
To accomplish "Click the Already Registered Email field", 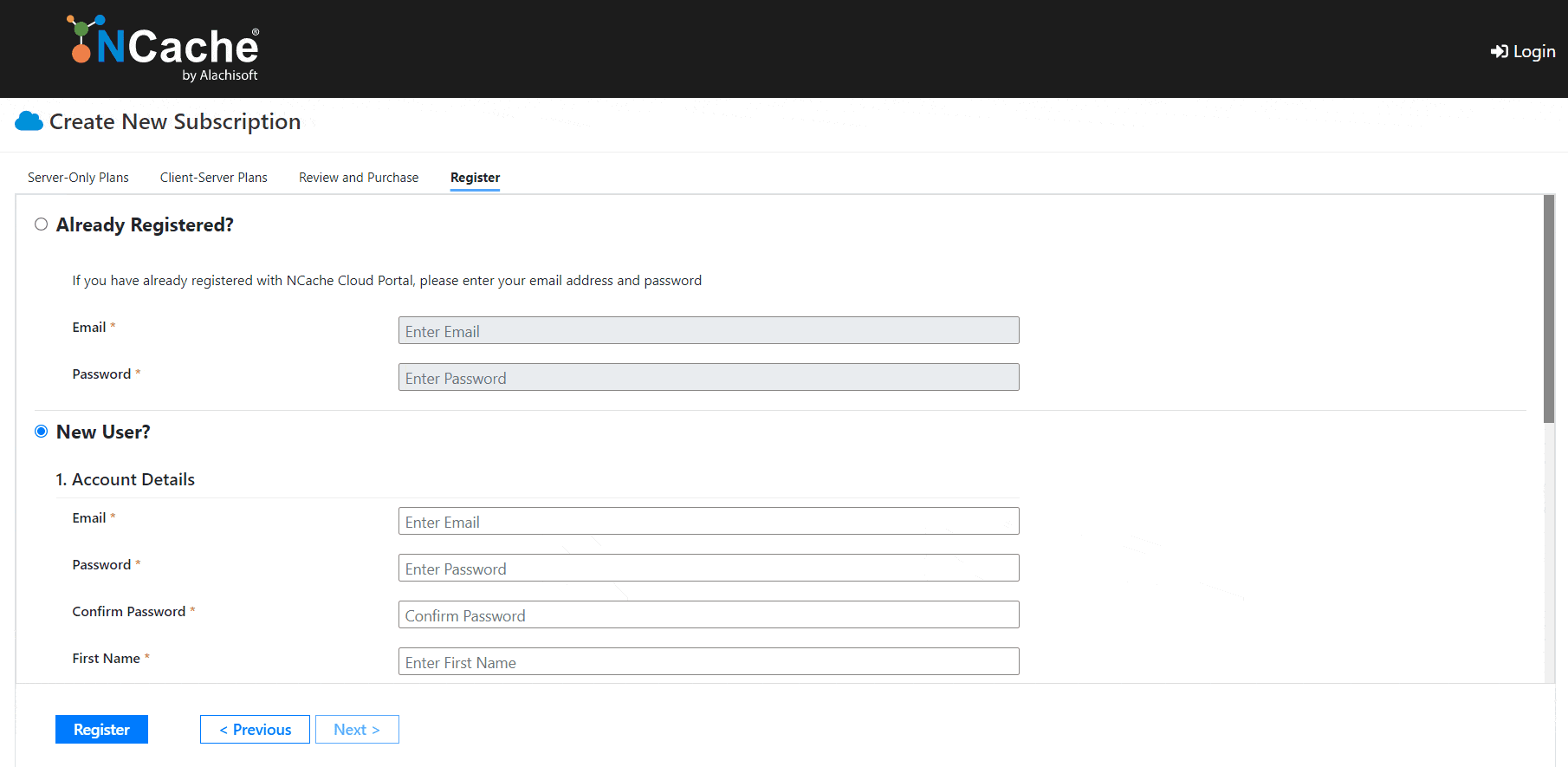I will click(x=709, y=330).
